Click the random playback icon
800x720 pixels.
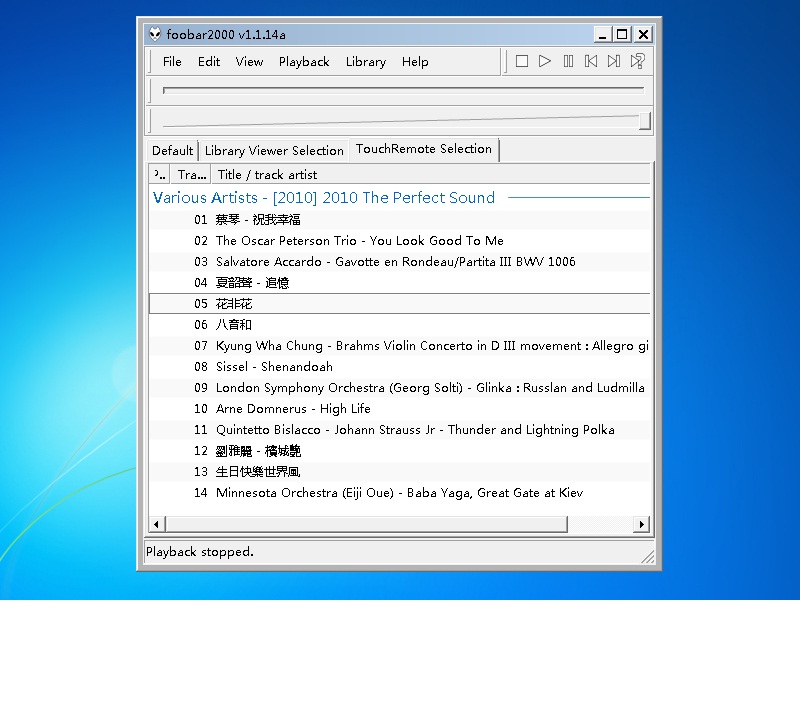coord(637,62)
